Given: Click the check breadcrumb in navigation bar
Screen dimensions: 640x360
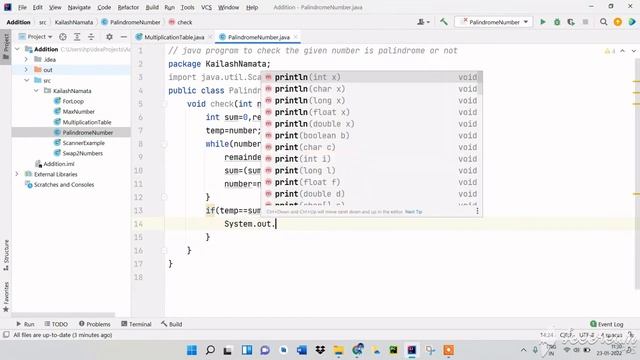Looking at the screenshot, I should (x=180, y=22).
